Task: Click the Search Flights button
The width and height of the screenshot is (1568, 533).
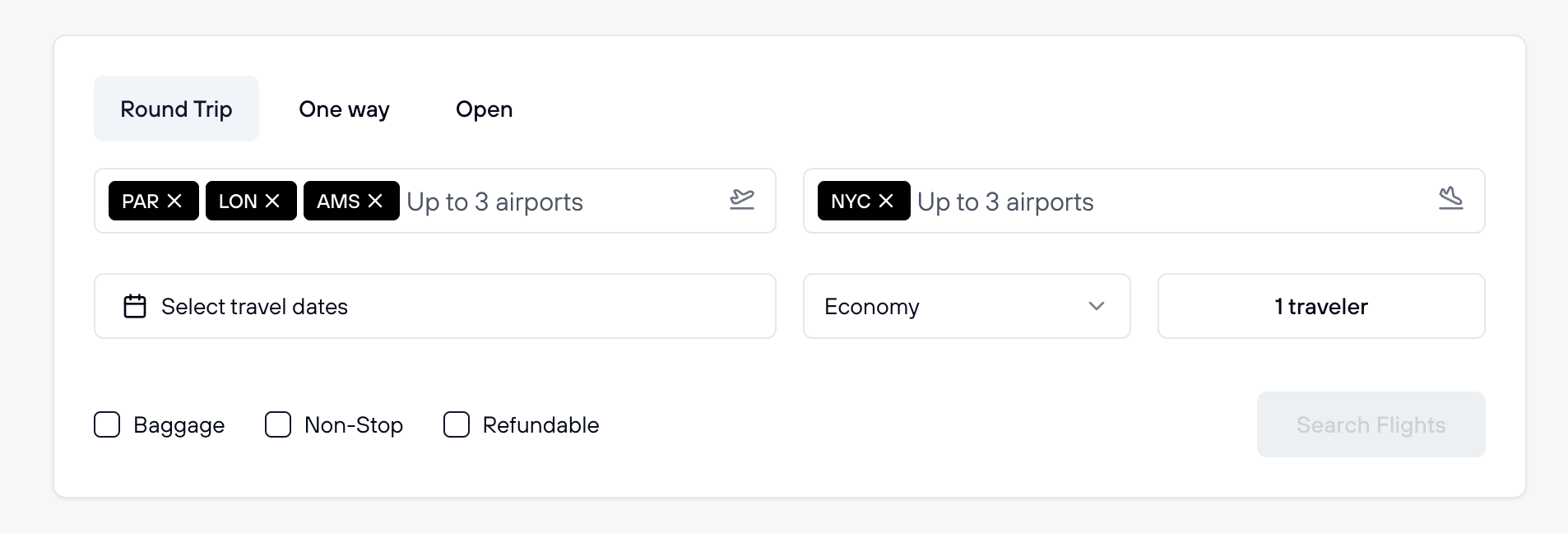Action: [x=1370, y=424]
